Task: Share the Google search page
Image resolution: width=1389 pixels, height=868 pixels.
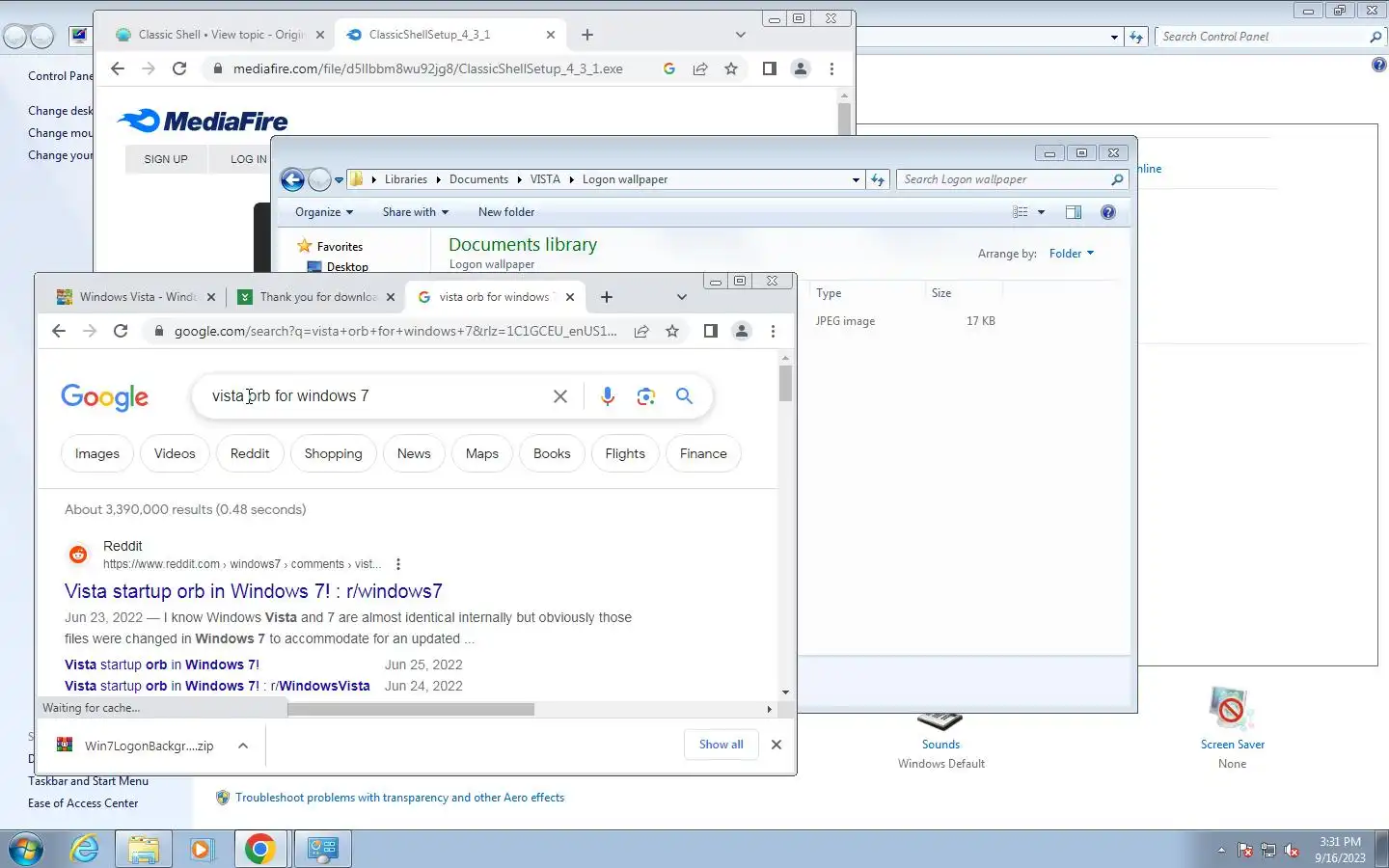Action: (x=641, y=331)
